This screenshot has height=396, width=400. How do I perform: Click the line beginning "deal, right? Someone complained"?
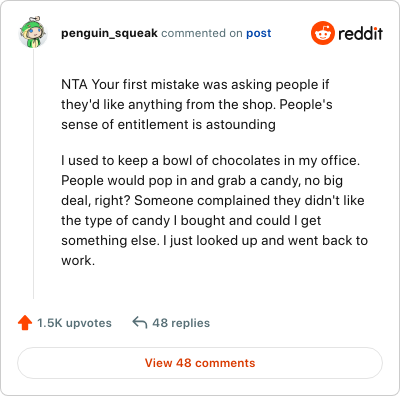(x=213, y=201)
